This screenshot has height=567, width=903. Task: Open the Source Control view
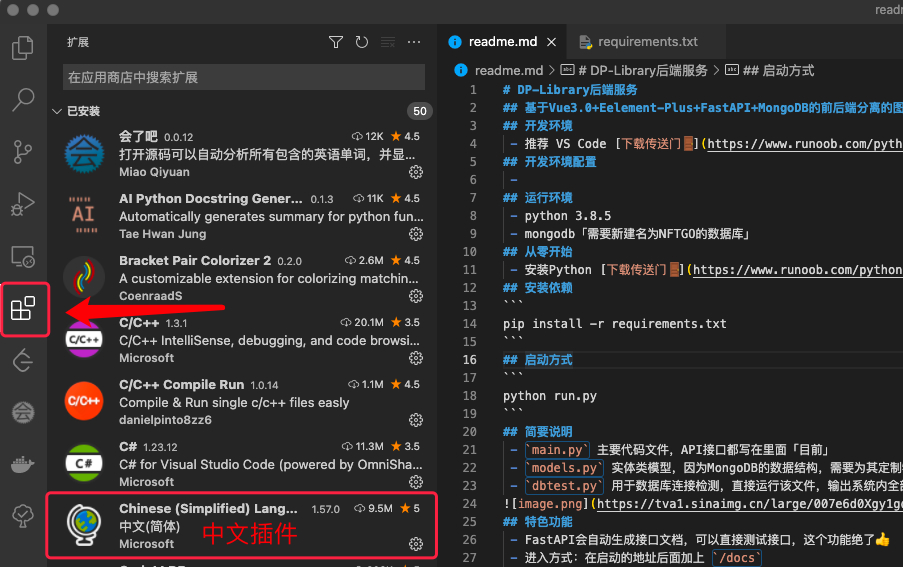pos(23,151)
